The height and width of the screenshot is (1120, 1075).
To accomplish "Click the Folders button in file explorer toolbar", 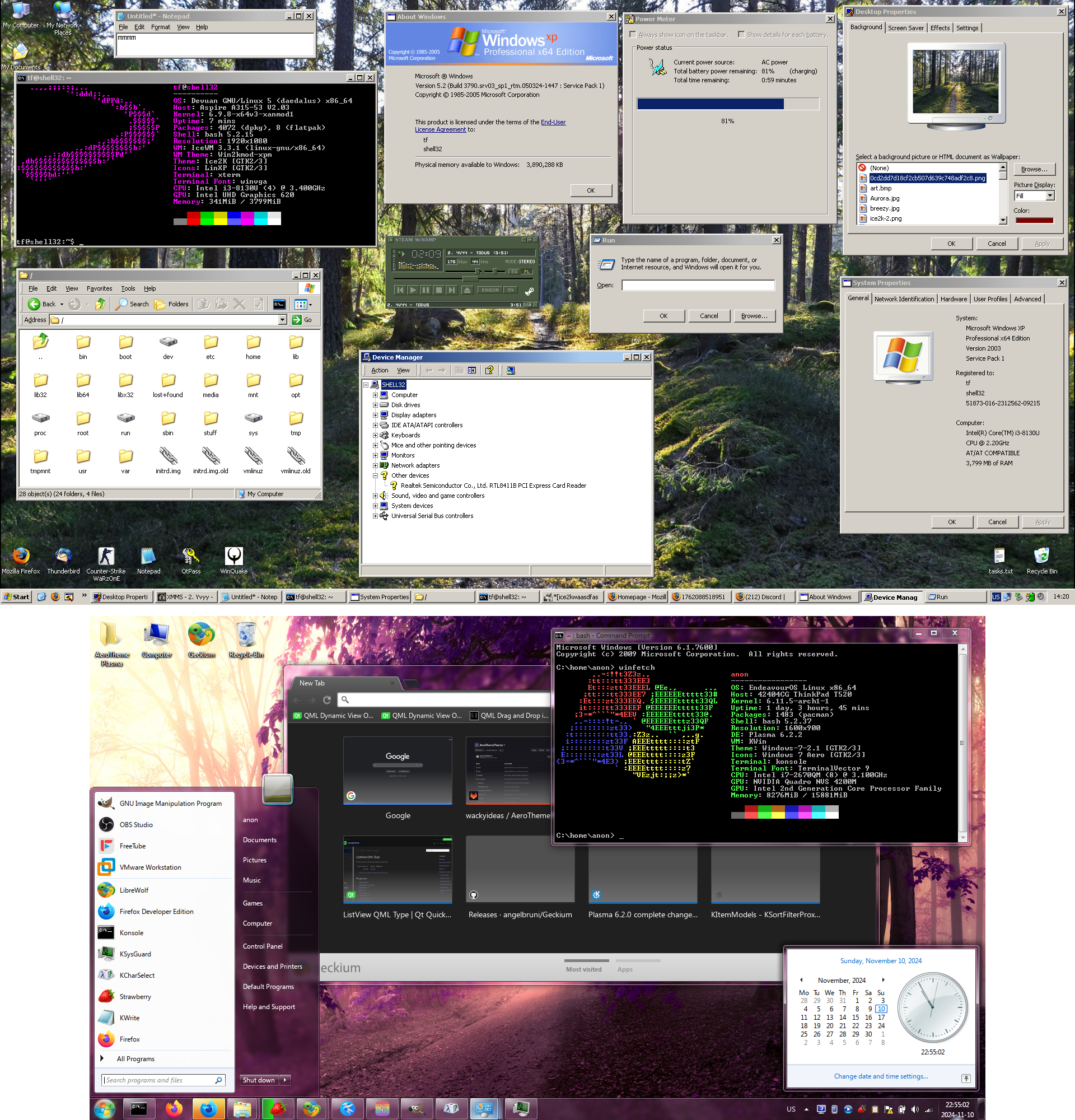I will (x=171, y=304).
